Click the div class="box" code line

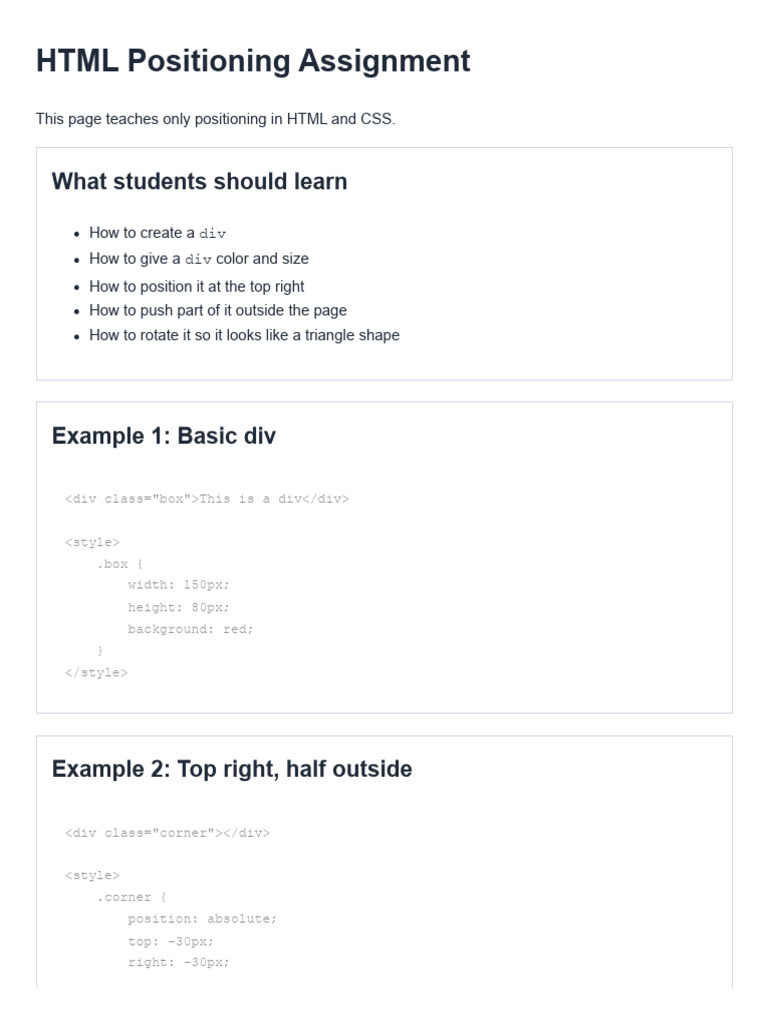(207, 499)
